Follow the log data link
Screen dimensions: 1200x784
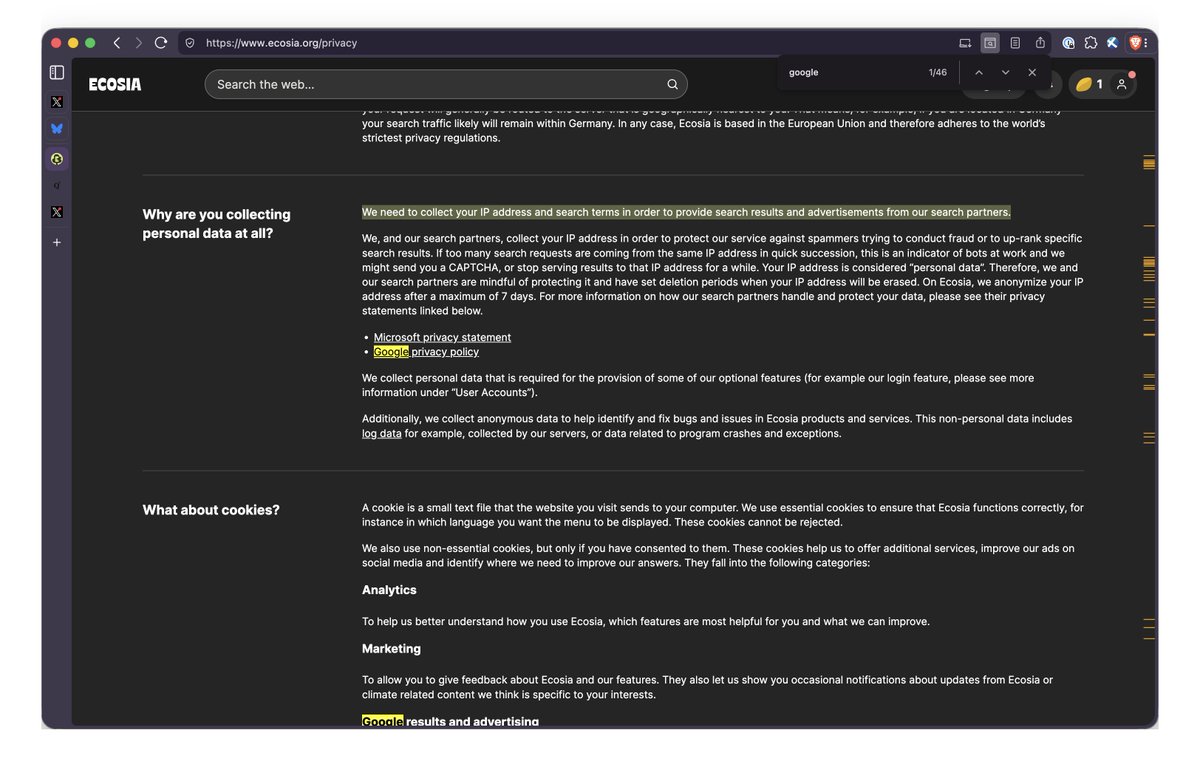(x=382, y=433)
